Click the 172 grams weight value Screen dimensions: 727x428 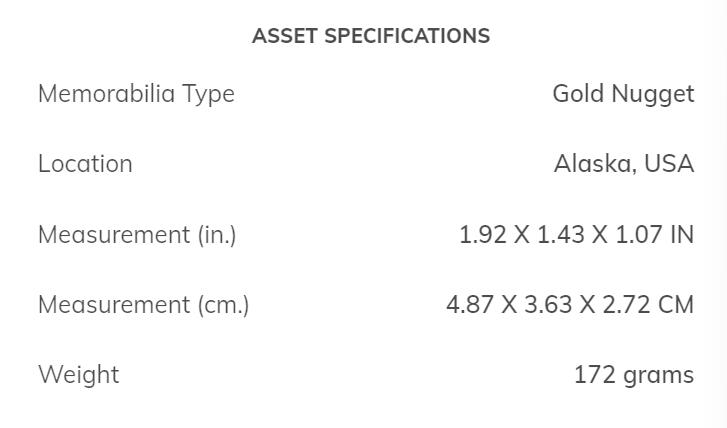pos(634,375)
